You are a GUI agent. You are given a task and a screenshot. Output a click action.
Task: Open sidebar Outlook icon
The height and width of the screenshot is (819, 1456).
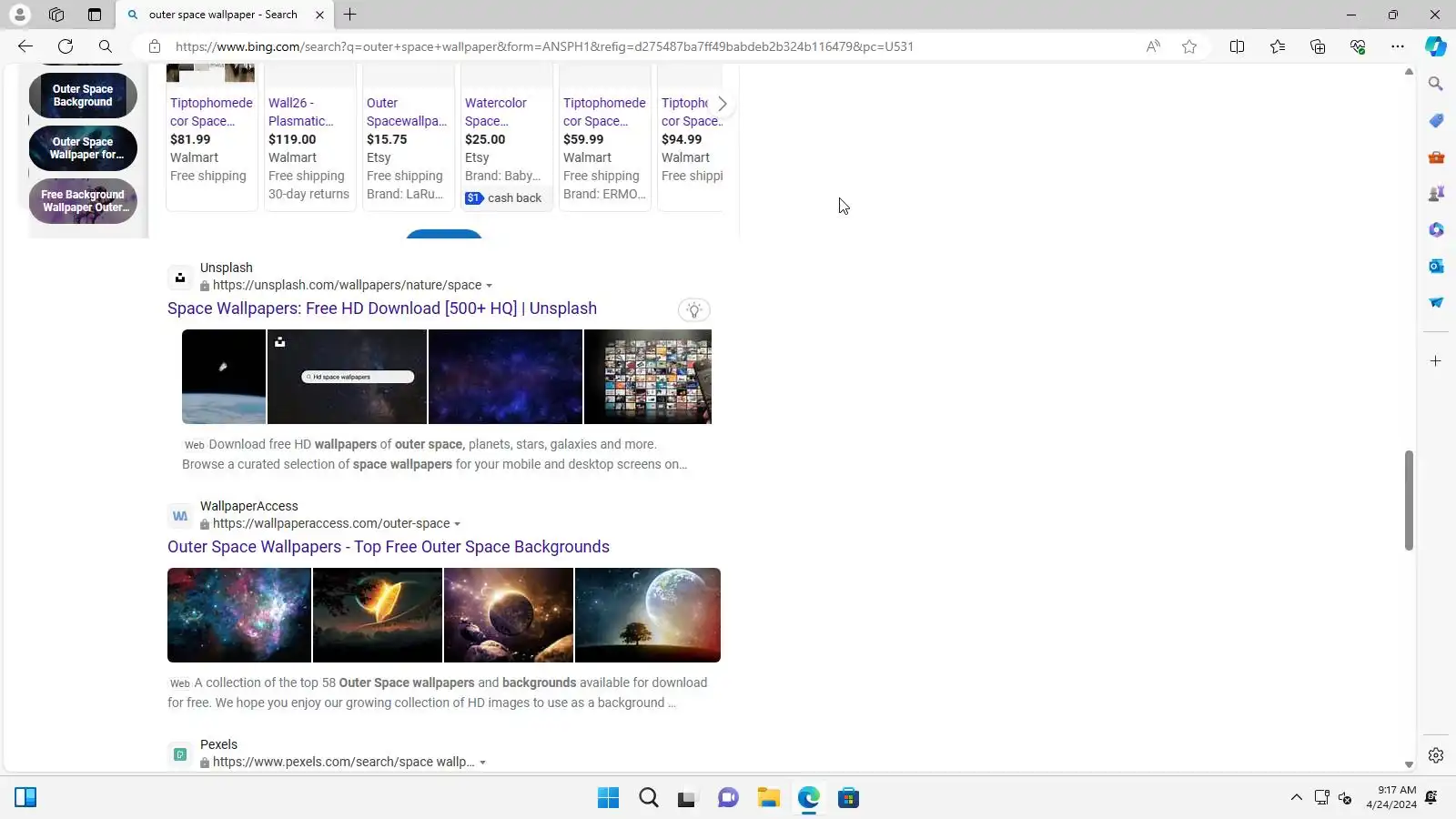[x=1436, y=266]
